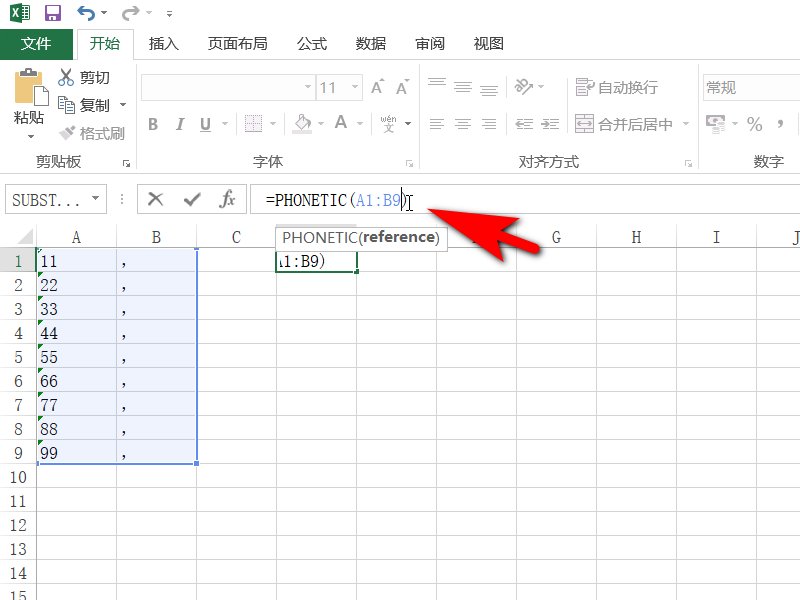Image resolution: width=800 pixels, height=600 pixels.
Task: Switch to the 公式 ribbon tab
Action: pyautogui.click(x=310, y=44)
